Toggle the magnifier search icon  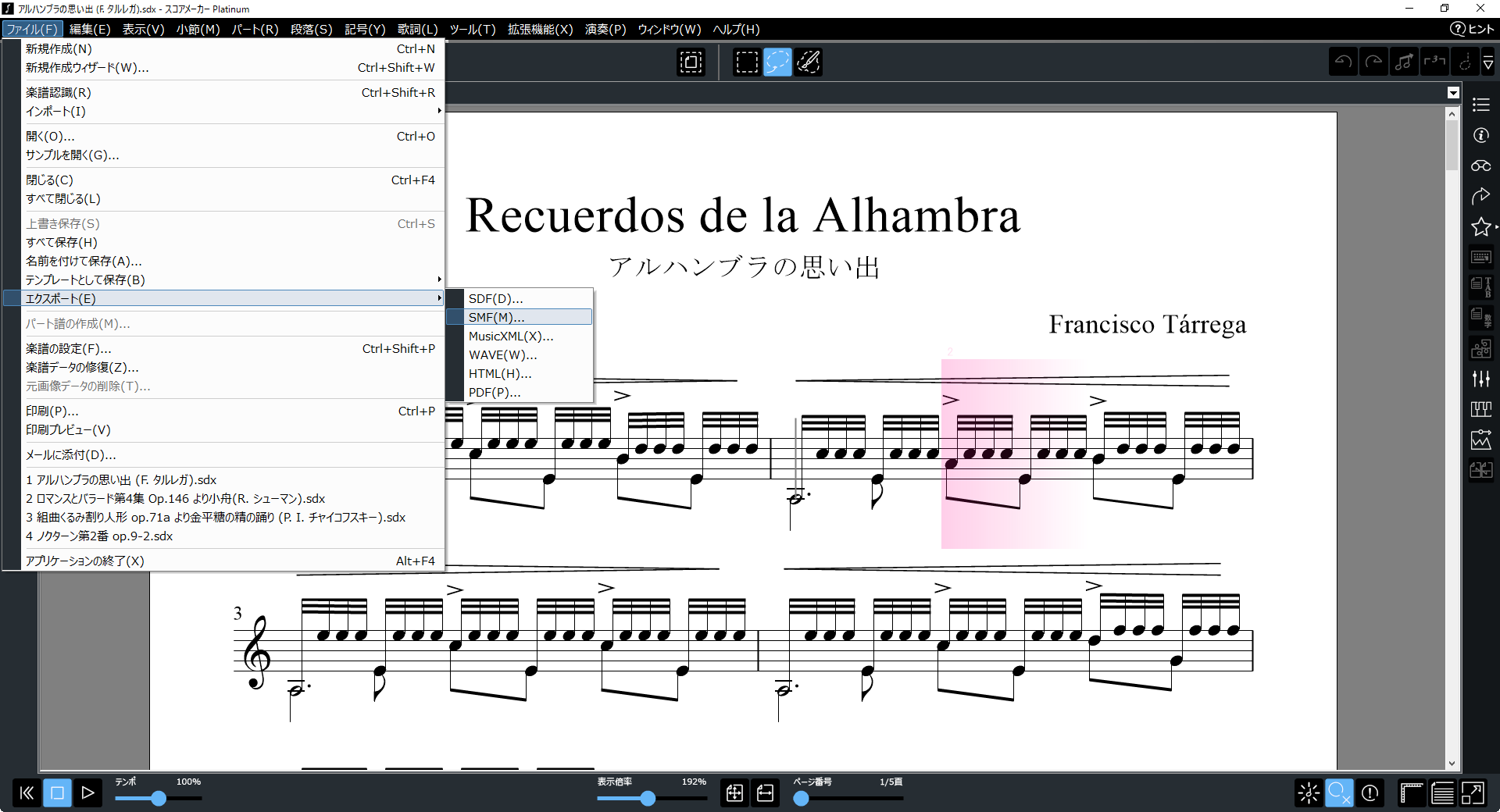coord(1339,793)
